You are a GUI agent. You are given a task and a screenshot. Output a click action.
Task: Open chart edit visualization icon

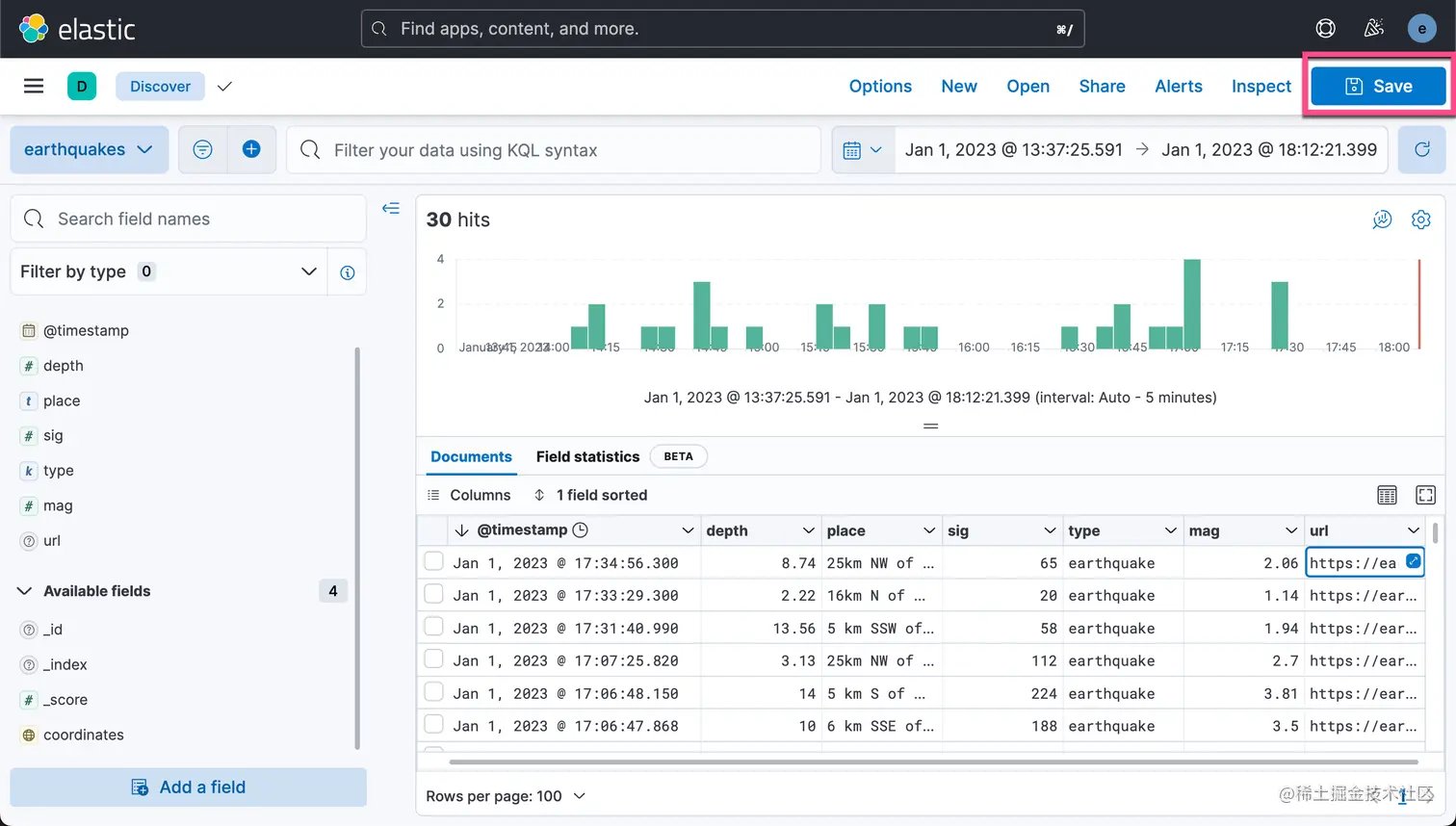pyautogui.click(x=1382, y=219)
